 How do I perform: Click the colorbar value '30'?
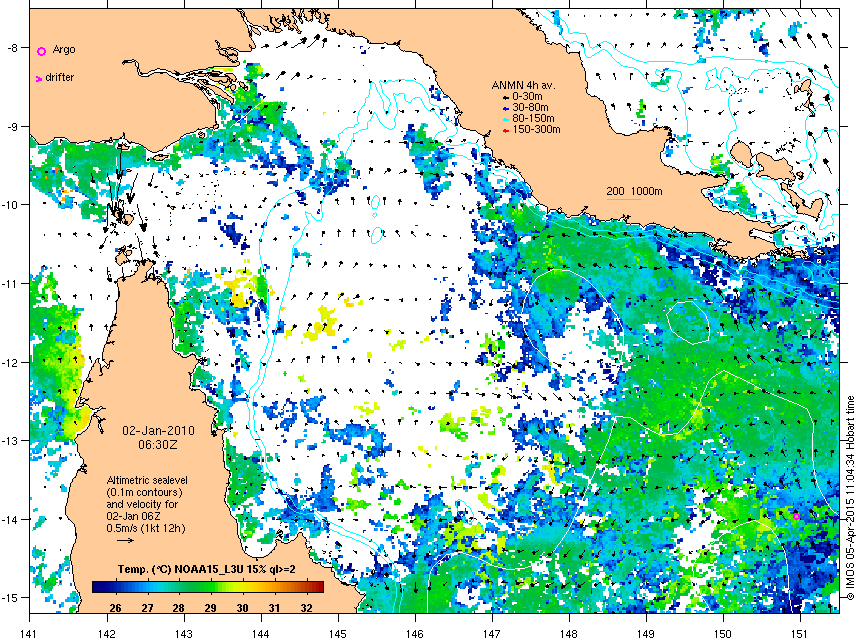click(242, 608)
